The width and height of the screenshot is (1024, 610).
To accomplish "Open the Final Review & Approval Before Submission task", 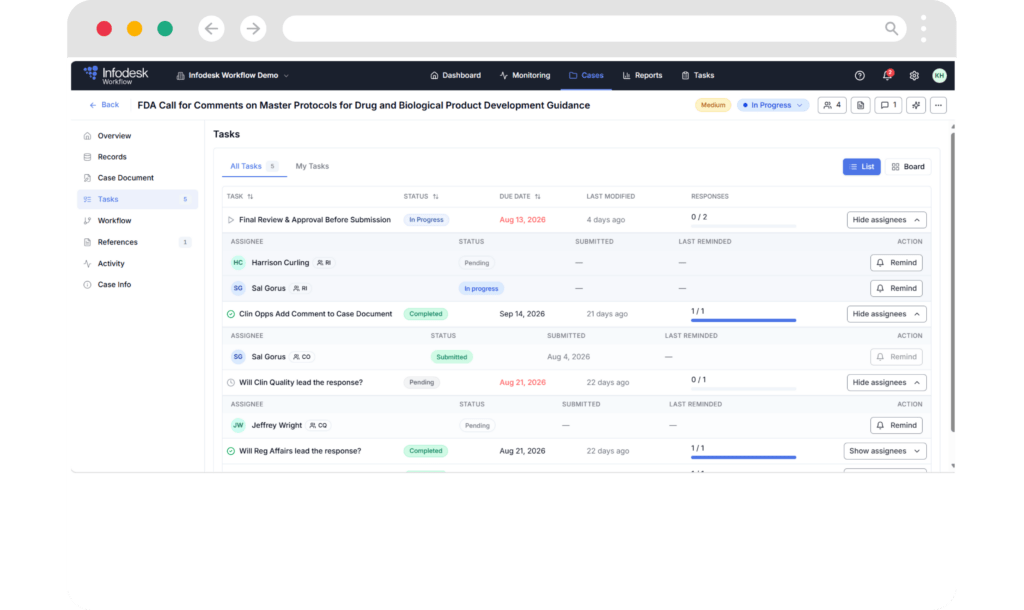I will (x=315, y=220).
